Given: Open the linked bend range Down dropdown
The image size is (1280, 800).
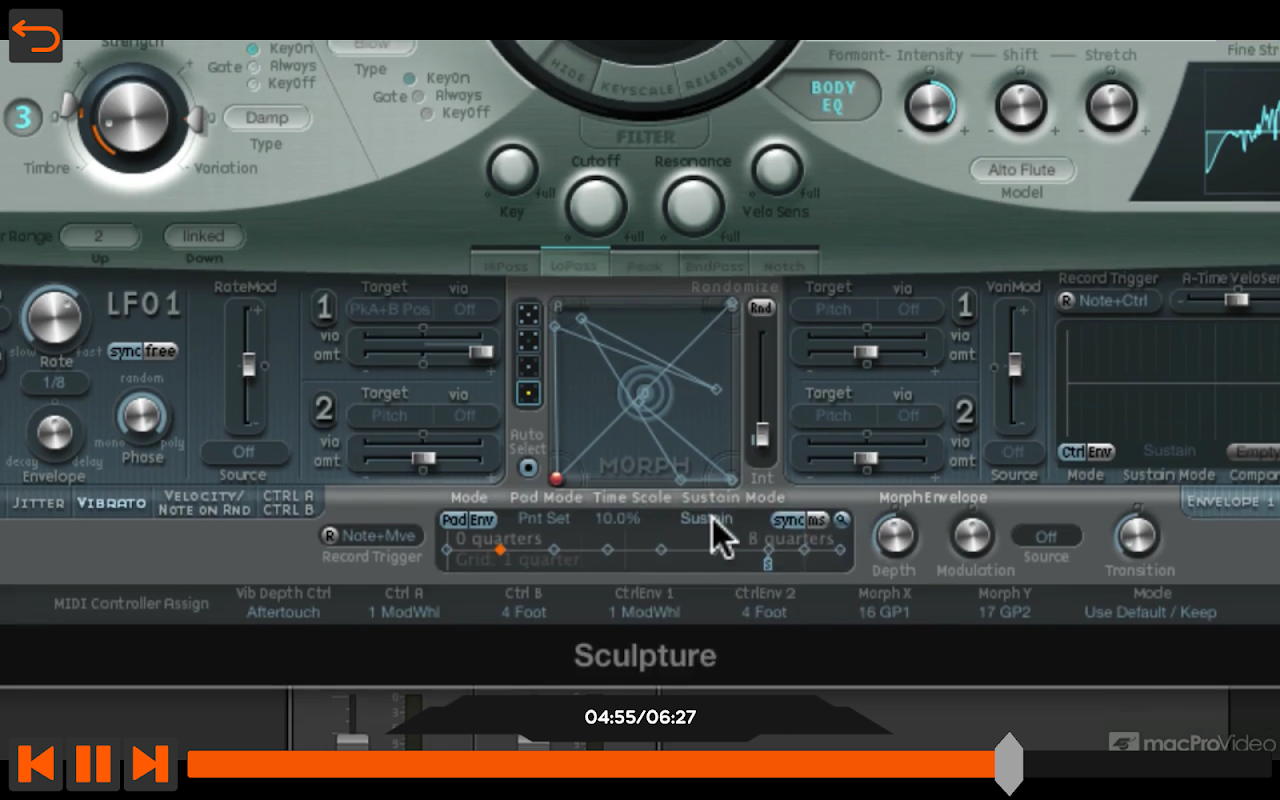Looking at the screenshot, I should [x=204, y=237].
